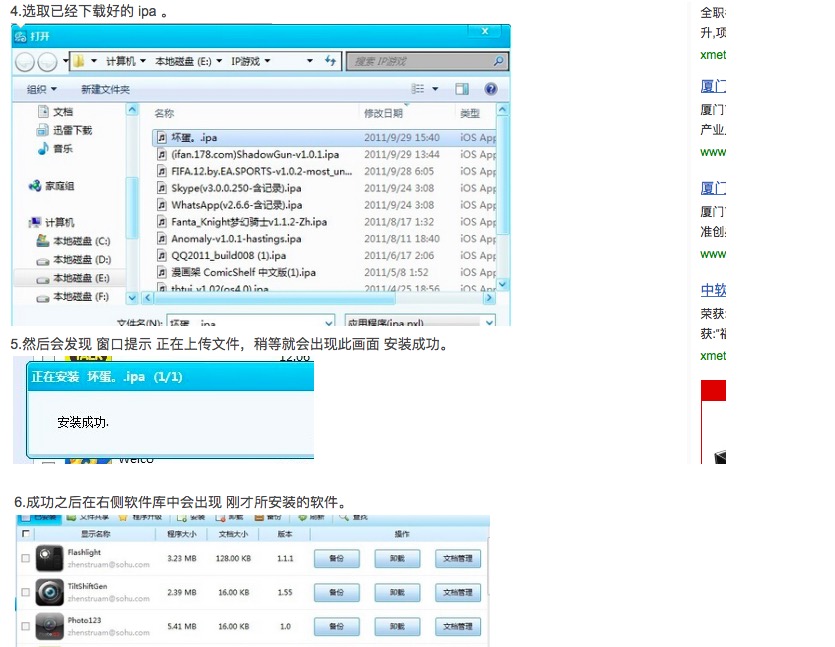
Task: Tick the checkbox for Flashlight
Action: click(x=25, y=558)
